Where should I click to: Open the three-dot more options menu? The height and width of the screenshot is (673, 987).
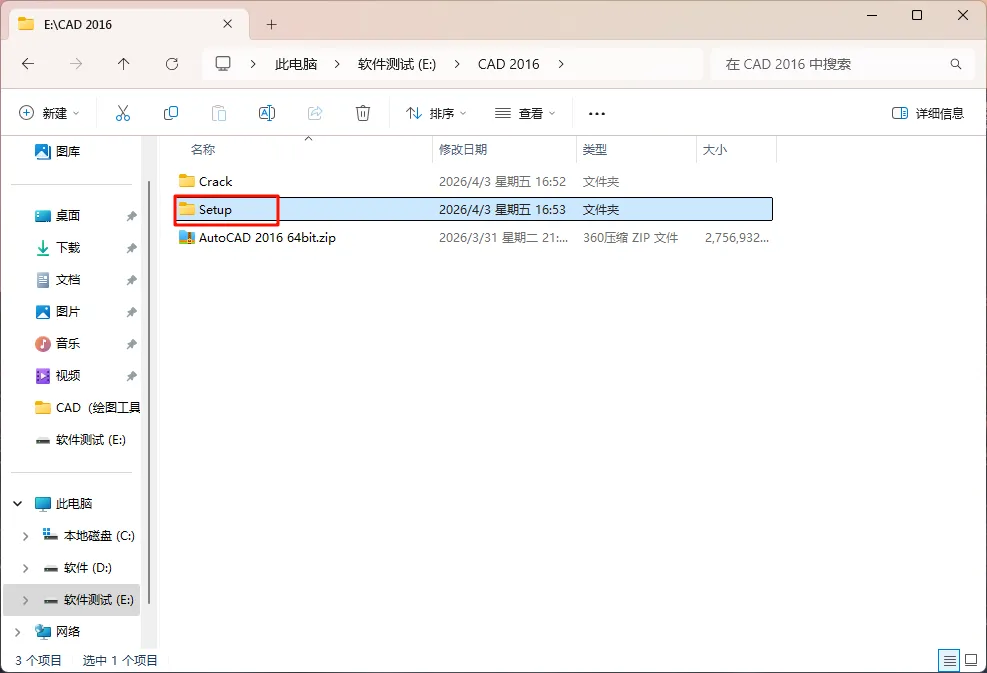pos(597,114)
